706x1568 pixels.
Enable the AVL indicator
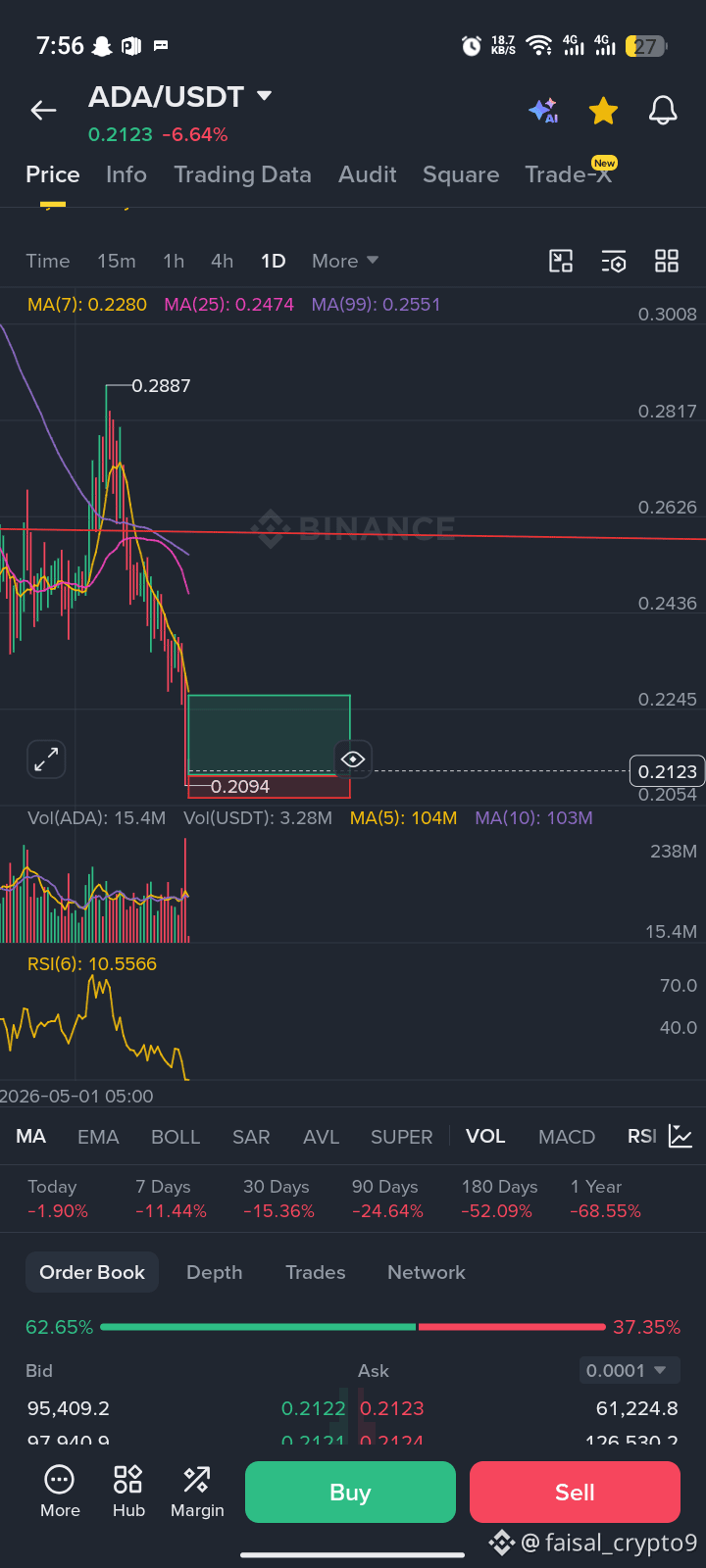pyautogui.click(x=321, y=1137)
